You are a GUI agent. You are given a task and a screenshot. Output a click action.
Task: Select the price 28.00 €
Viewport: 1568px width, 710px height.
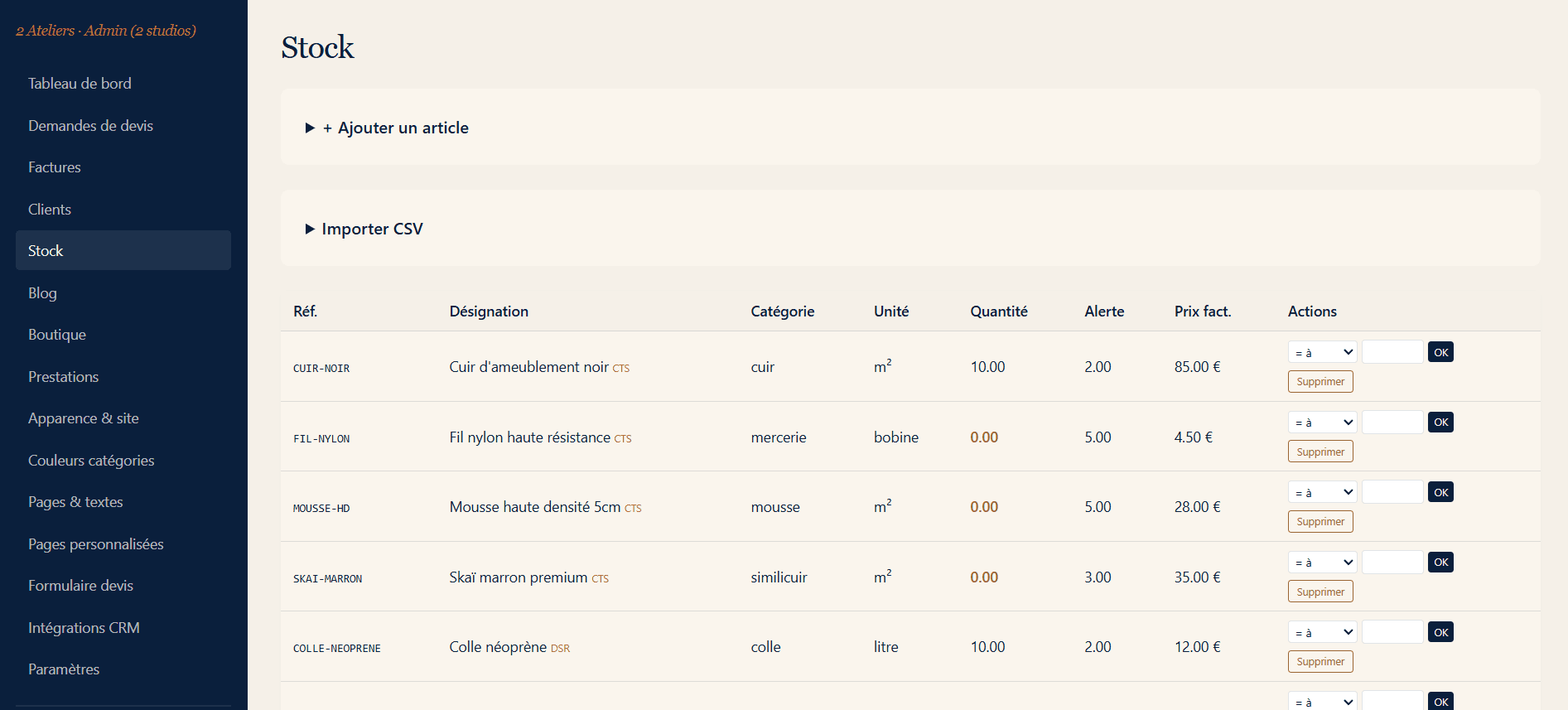tap(1198, 507)
